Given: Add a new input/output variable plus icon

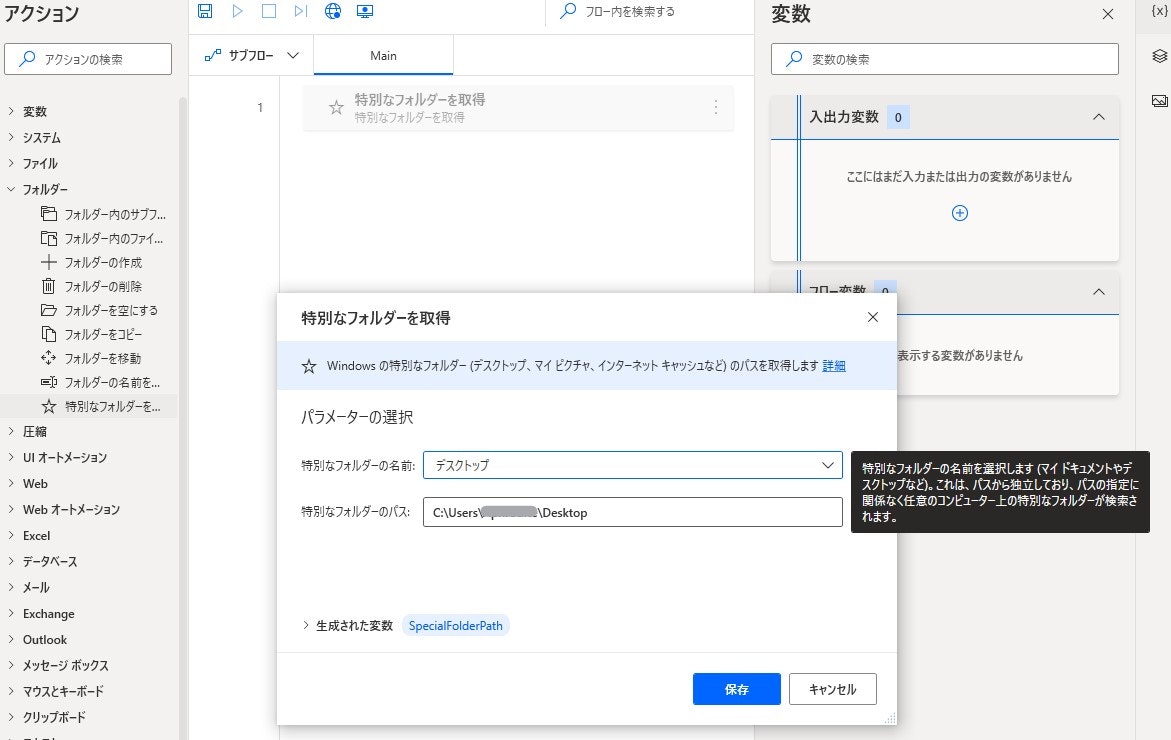Looking at the screenshot, I should (x=960, y=214).
